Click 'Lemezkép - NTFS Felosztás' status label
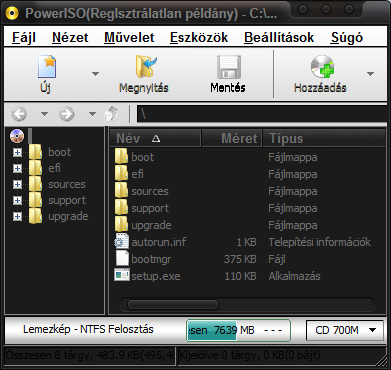391x370 pixels. pos(88,329)
